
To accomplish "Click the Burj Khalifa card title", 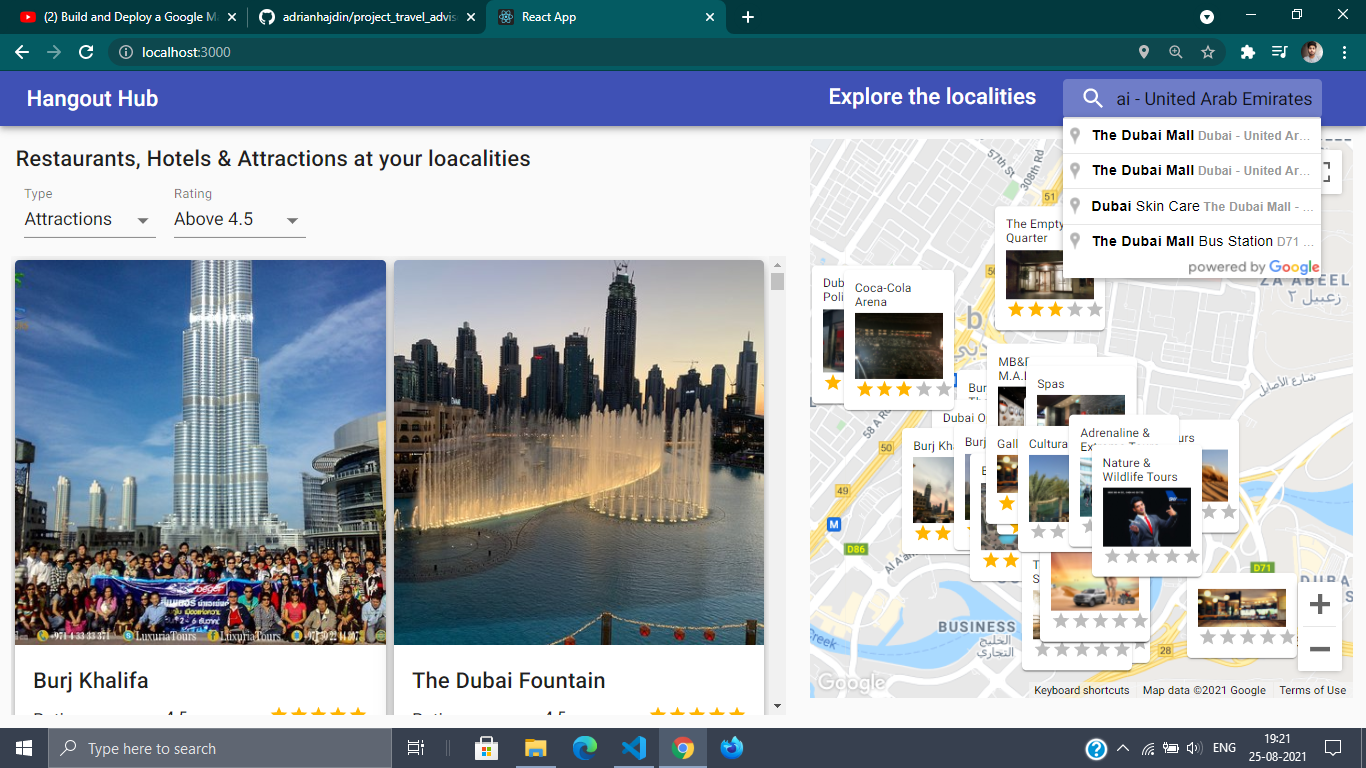I will [91, 680].
